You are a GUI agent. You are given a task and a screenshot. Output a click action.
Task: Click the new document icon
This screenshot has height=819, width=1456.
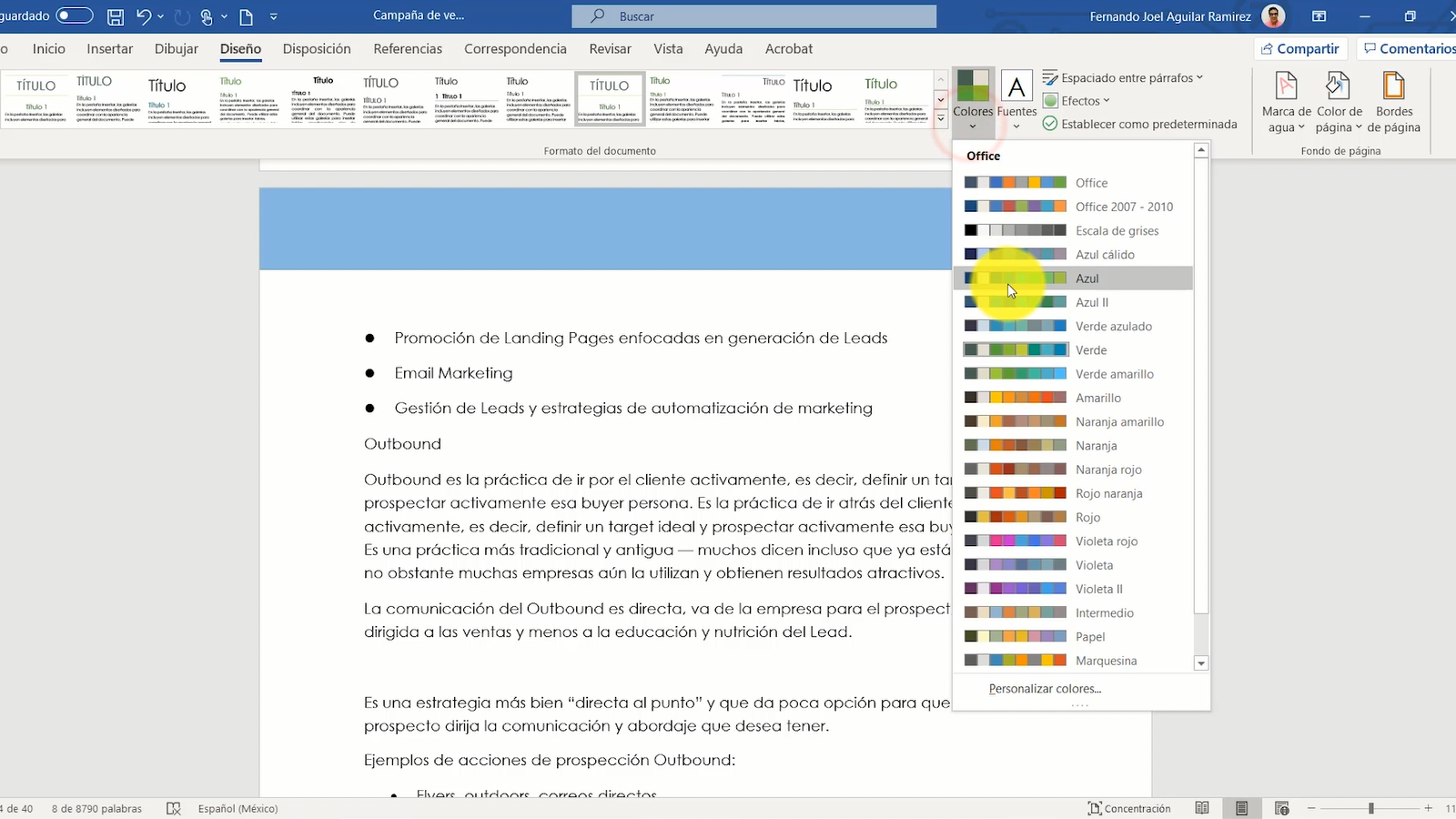pyautogui.click(x=246, y=16)
